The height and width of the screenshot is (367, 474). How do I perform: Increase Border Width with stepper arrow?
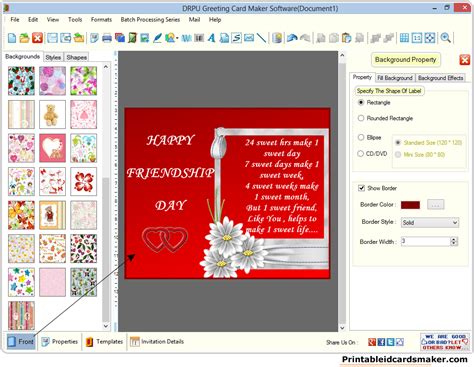tap(454, 239)
